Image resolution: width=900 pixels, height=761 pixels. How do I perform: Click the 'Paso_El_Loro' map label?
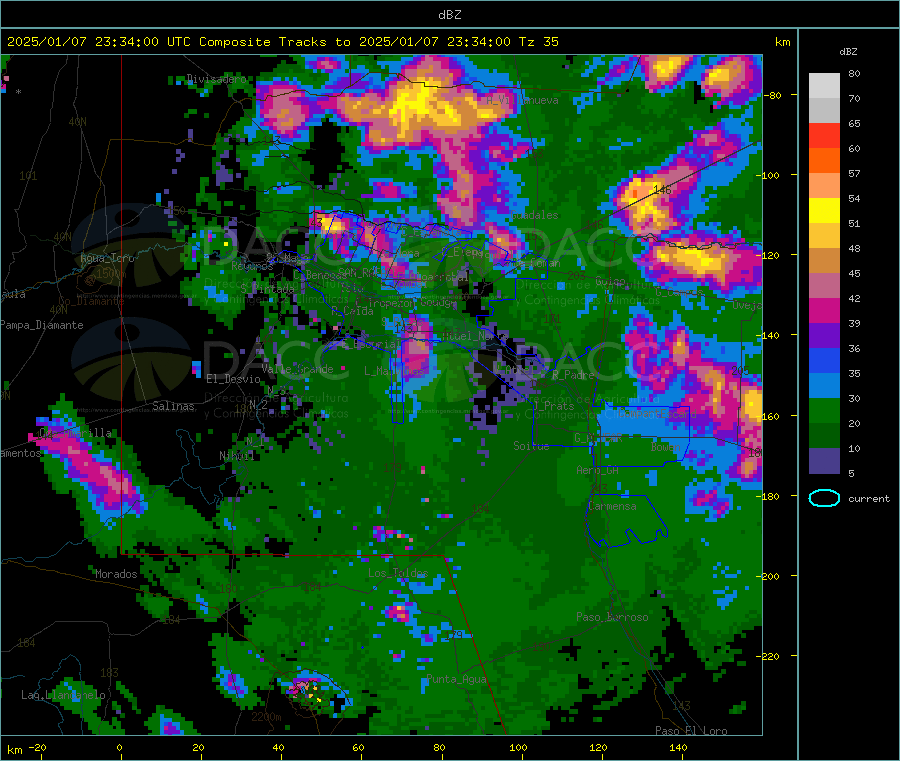[x=691, y=731]
